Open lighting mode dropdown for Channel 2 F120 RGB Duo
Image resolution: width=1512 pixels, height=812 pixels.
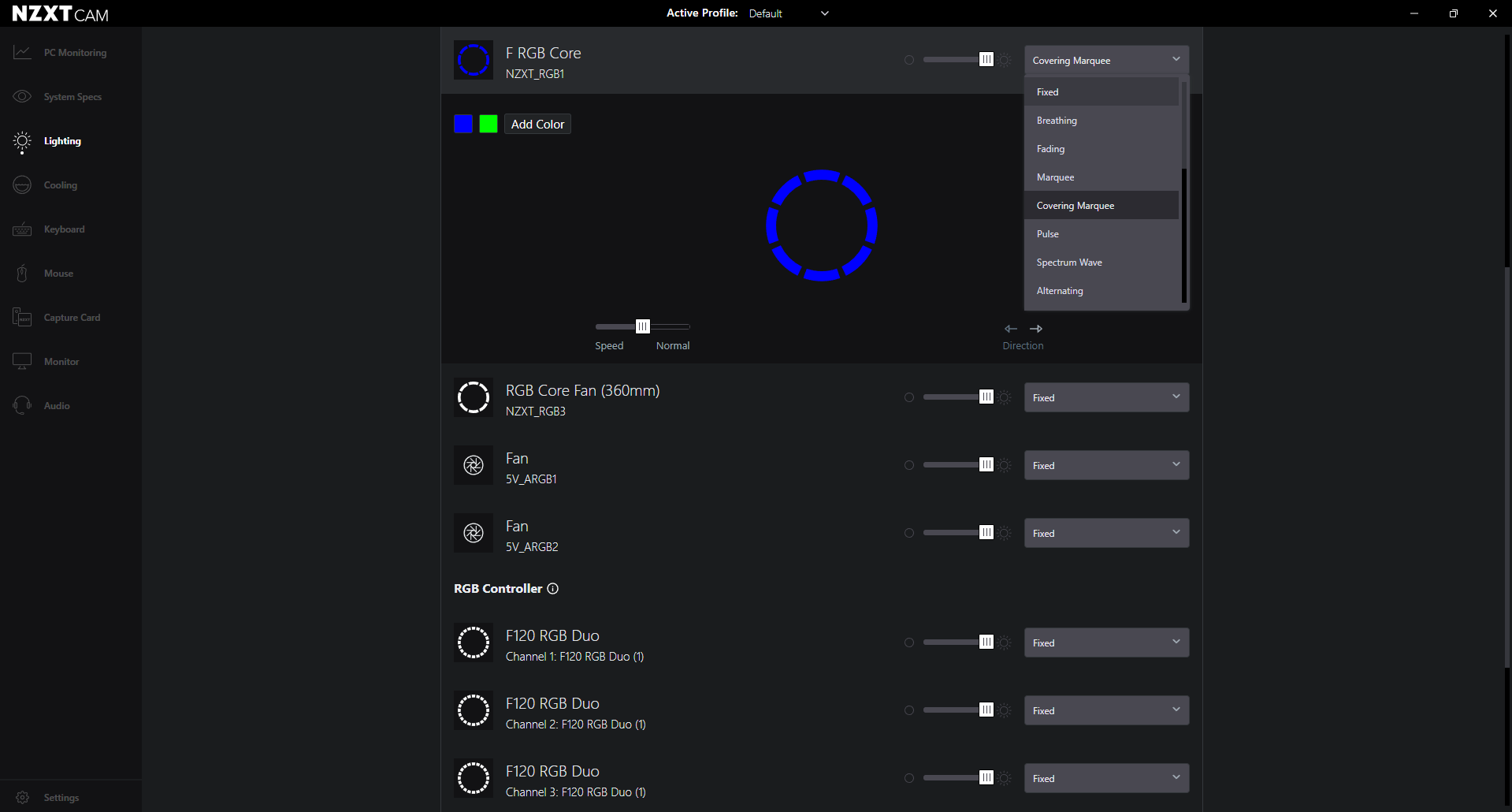(1106, 710)
